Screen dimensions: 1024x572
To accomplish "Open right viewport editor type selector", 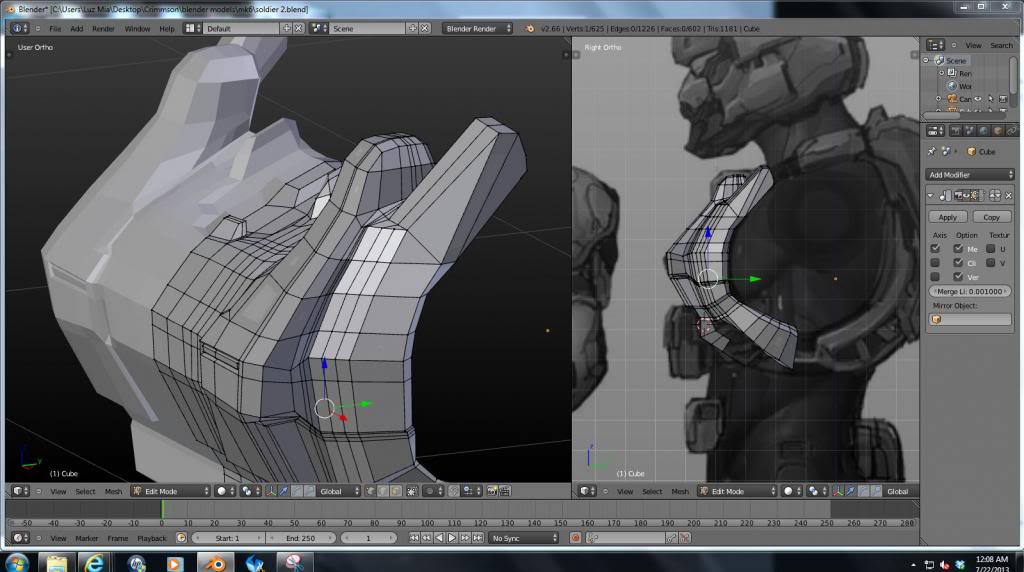I will [587, 491].
